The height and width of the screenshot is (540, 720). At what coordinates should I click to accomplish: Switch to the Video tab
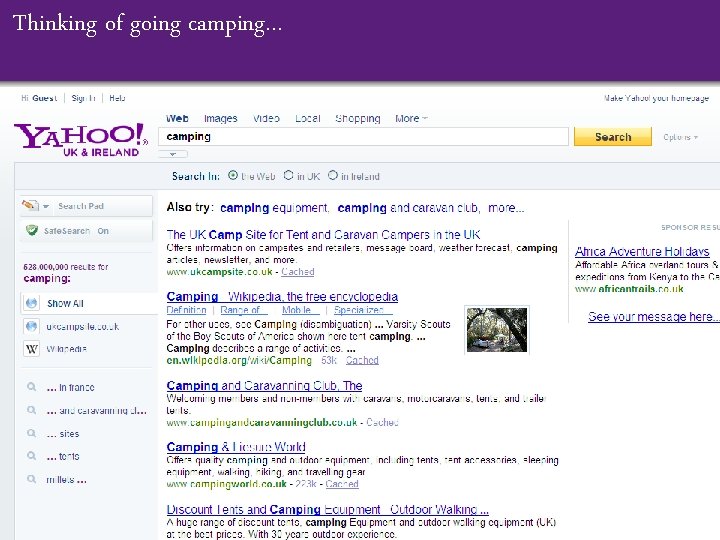pos(266,118)
